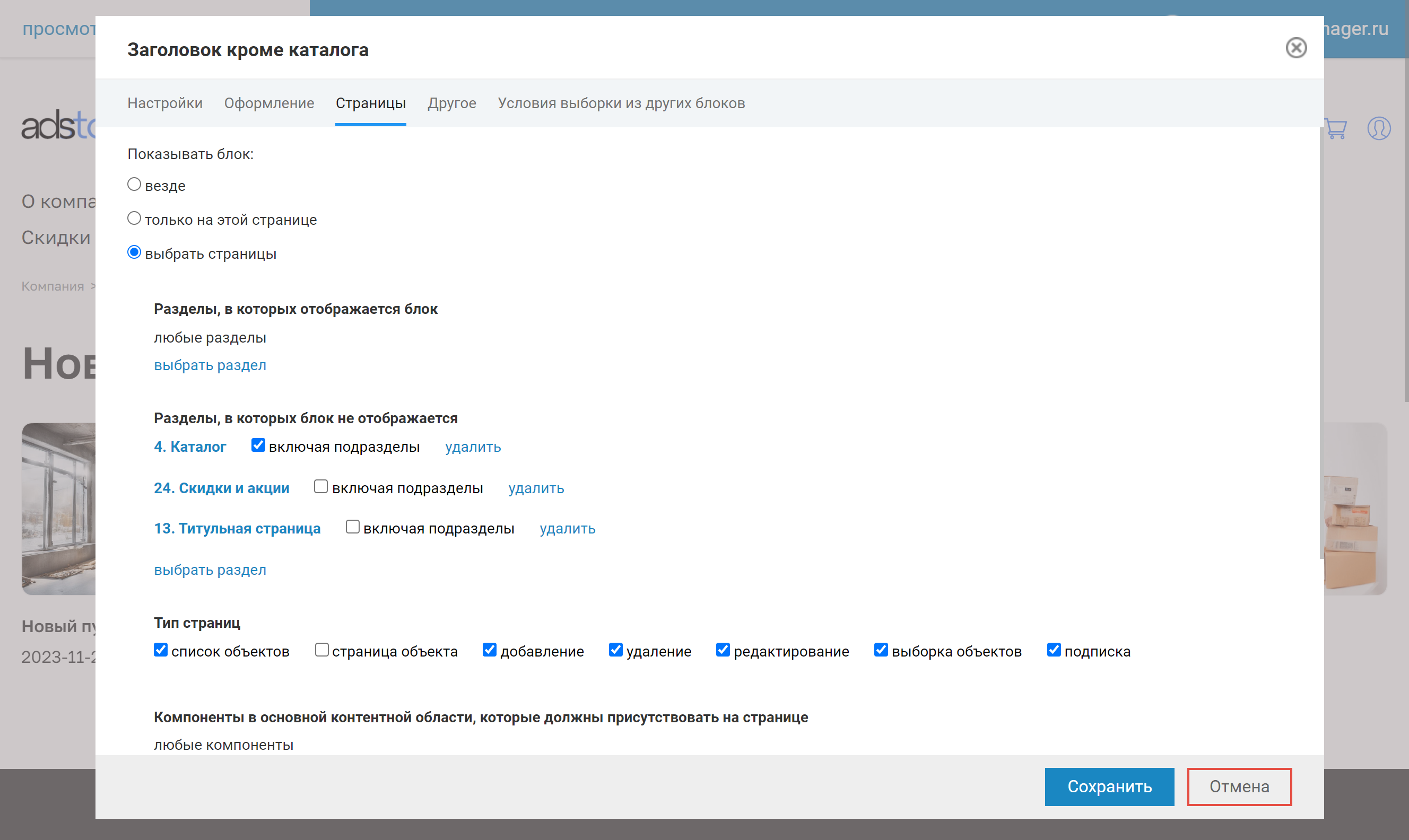The height and width of the screenshot is (840, 1409).
Task: Choose 'только на этой странице' option
Action: pos(134,218)
